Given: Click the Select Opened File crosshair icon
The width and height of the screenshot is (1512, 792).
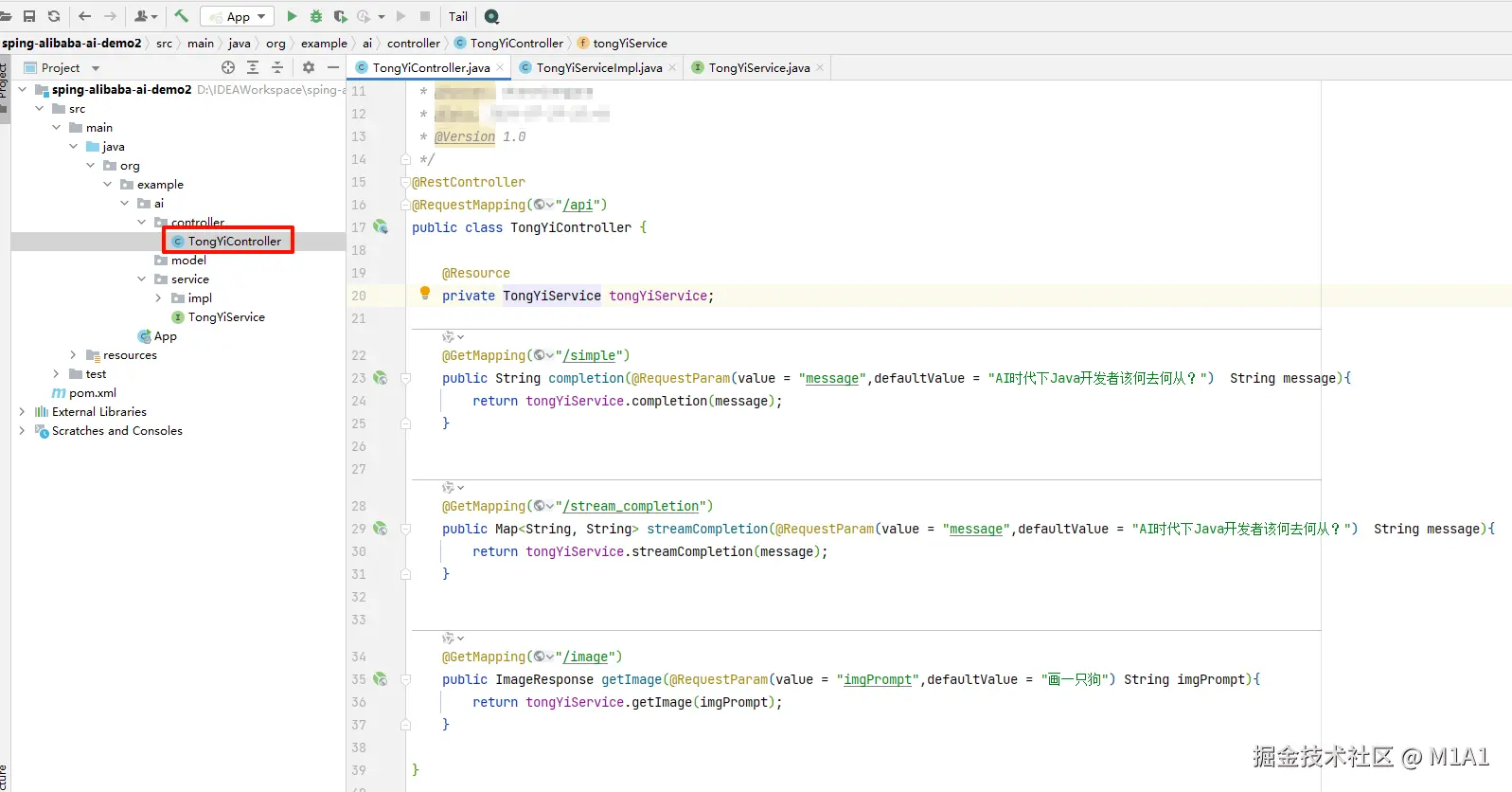Looking at the screenshot, I should pos(228,67).
